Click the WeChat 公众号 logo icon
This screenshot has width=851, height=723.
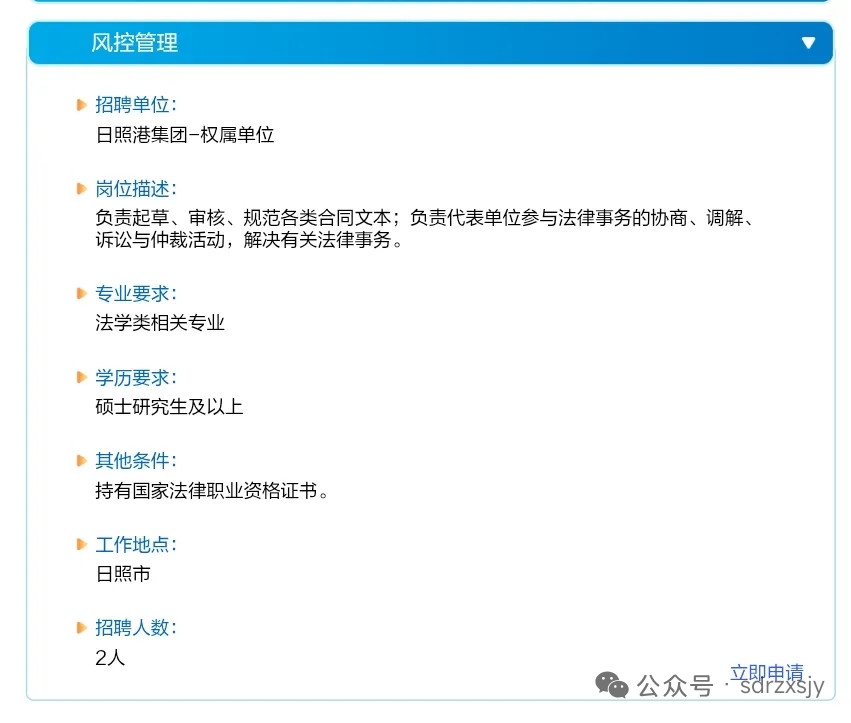612,685
